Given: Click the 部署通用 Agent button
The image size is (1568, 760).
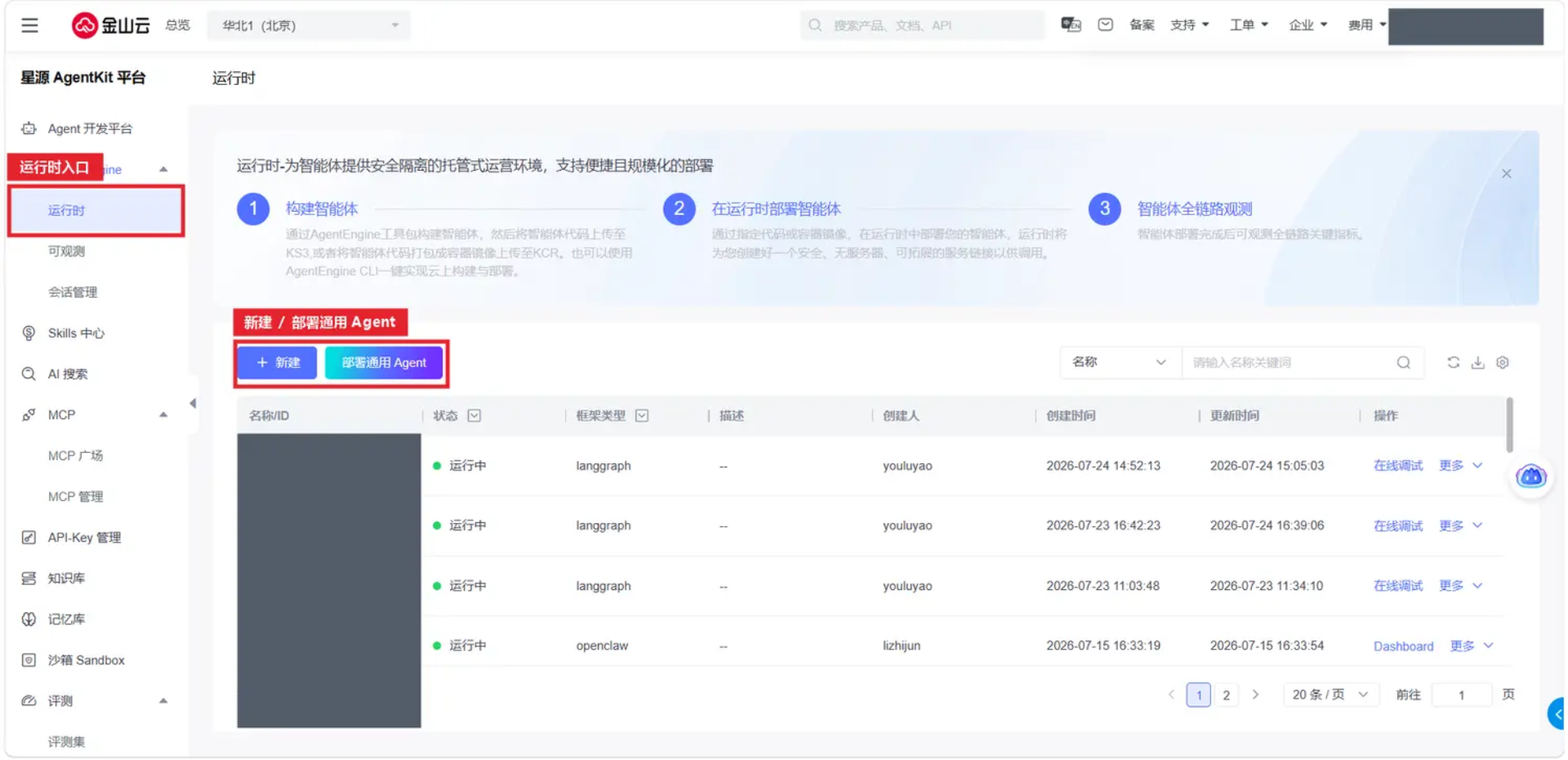Looking at the screenshot, I should tap(384, 362).
